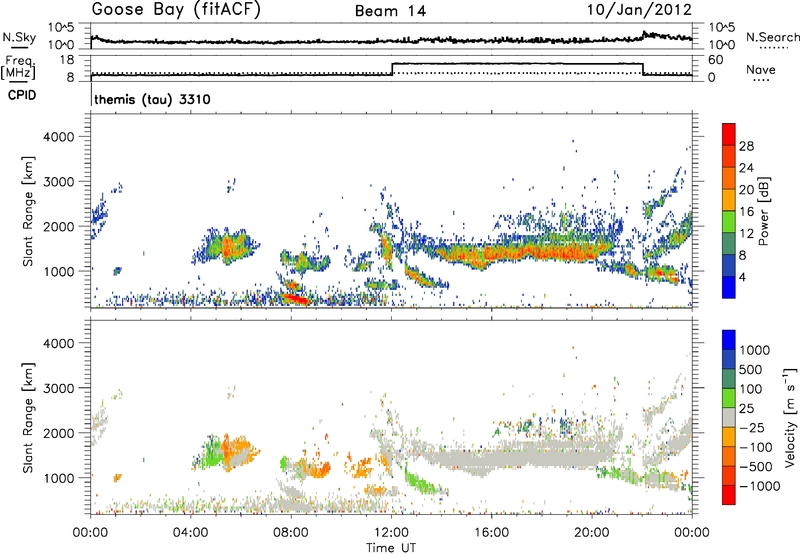Click the red top segment of Power colorbar

(729, 135)
